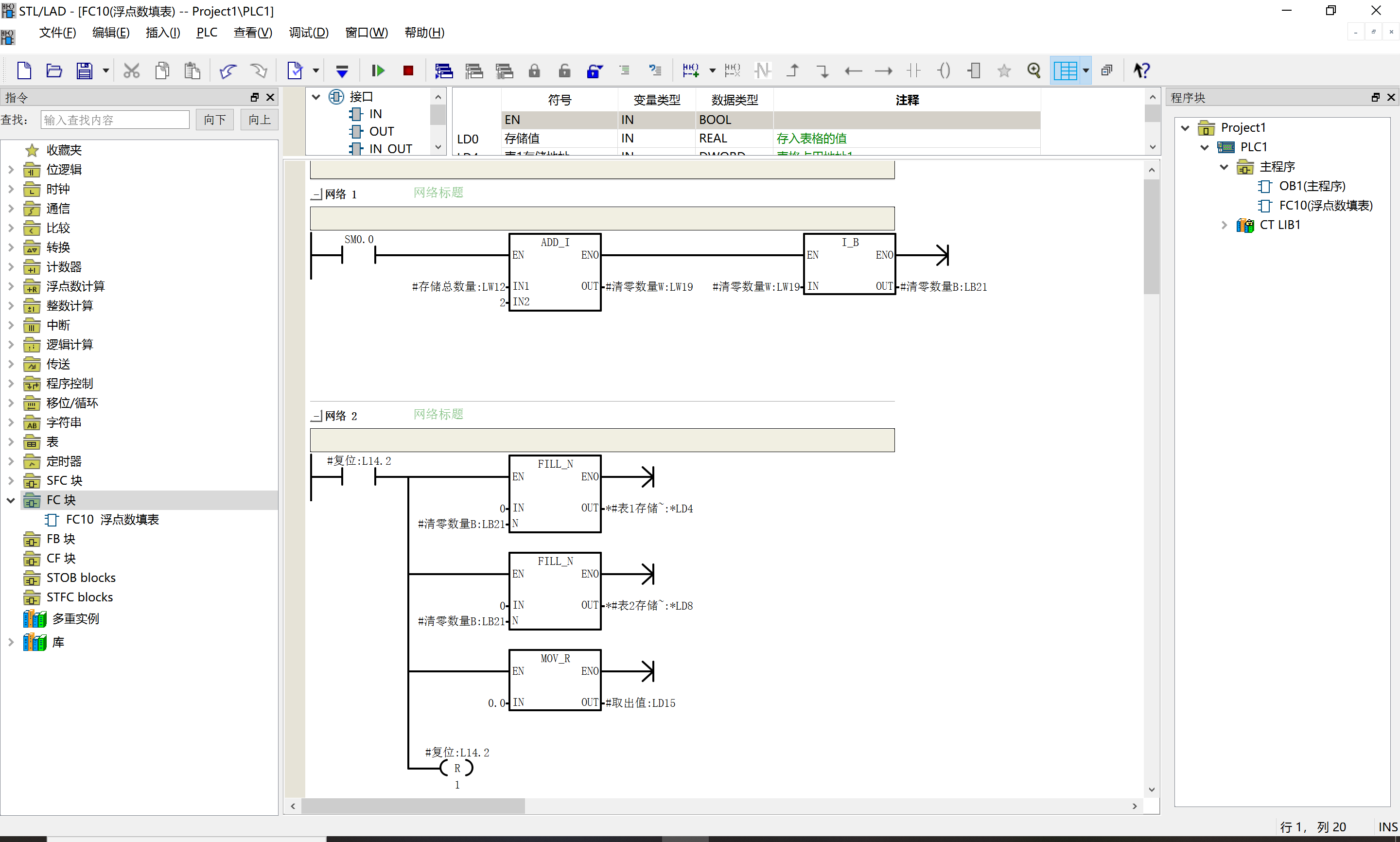Click the blue open padlock icon

coord(595,70)
